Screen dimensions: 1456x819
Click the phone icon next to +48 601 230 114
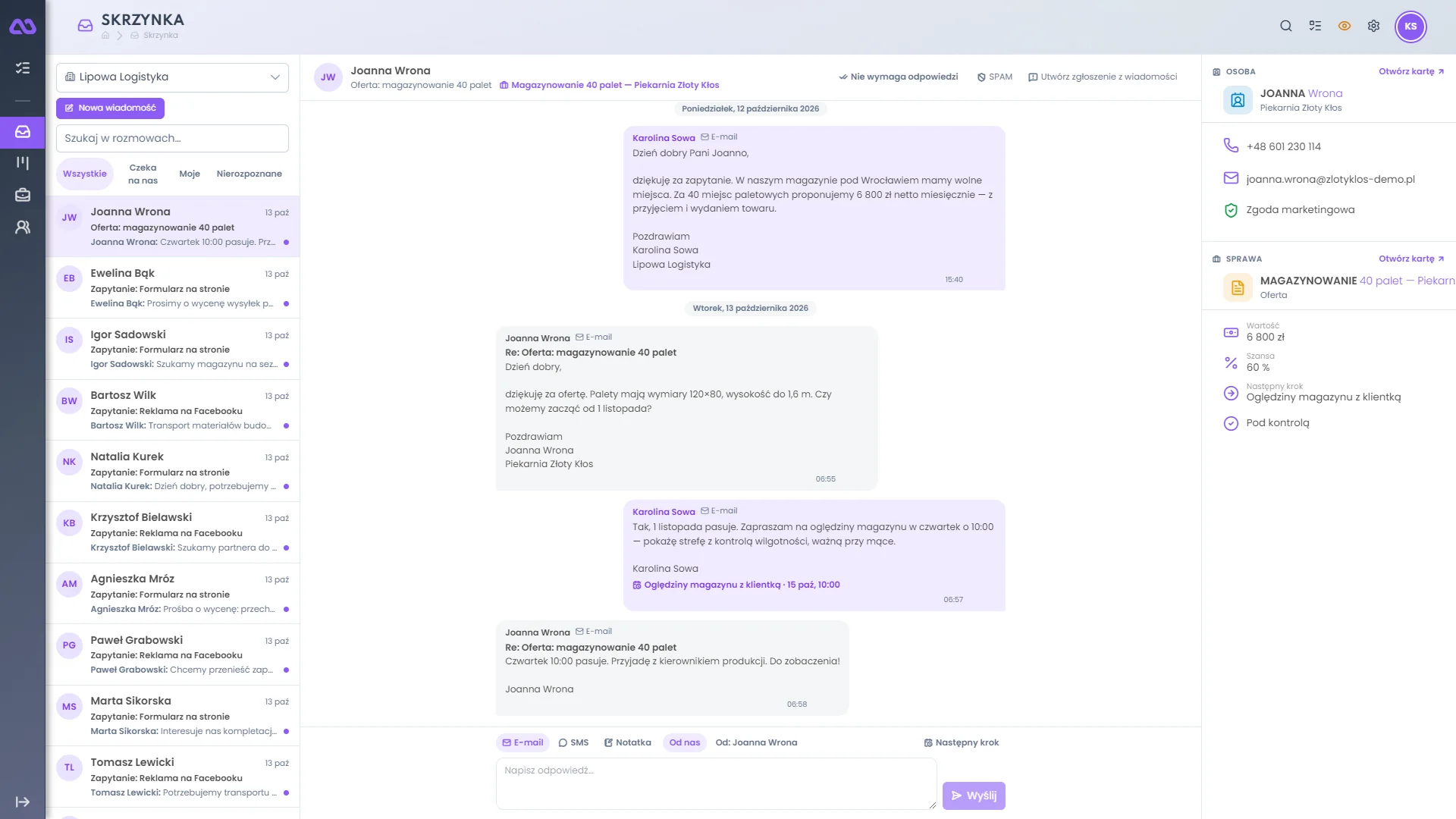click(x=1231, y=146)
